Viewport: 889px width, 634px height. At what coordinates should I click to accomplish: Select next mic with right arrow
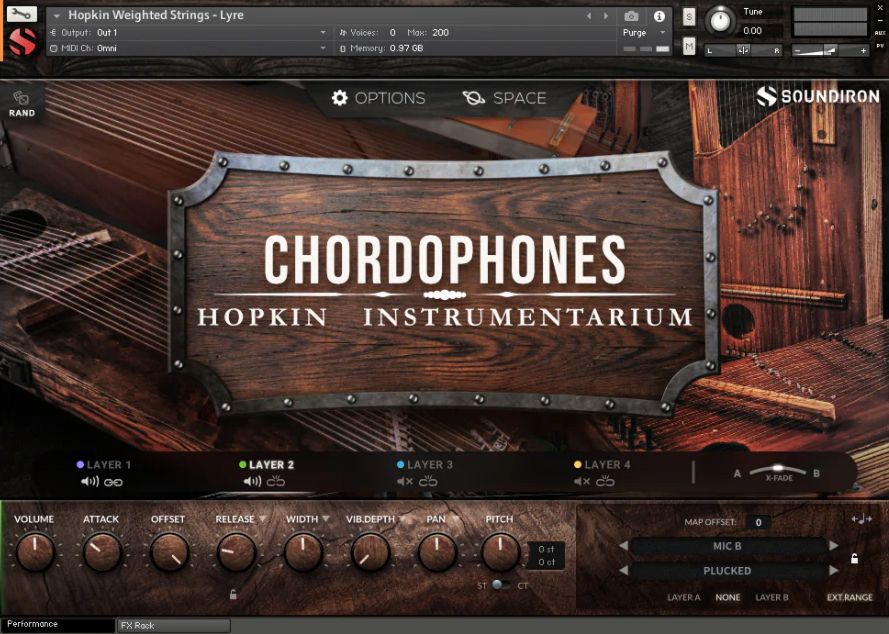[833, 546]
